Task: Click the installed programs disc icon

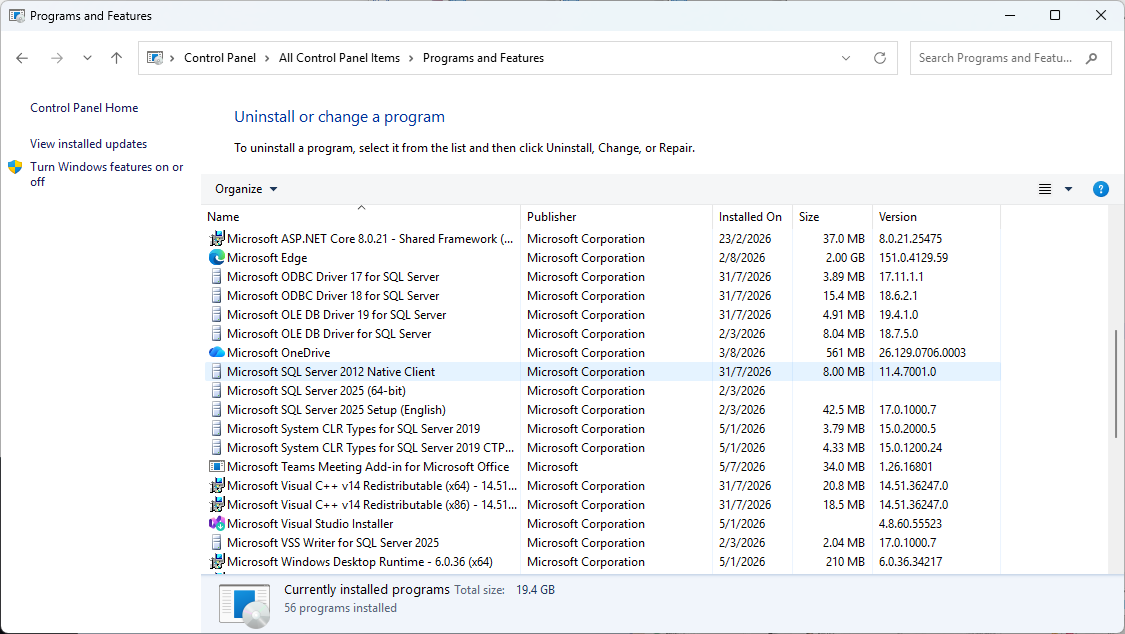Action: (x=245, y=605)
